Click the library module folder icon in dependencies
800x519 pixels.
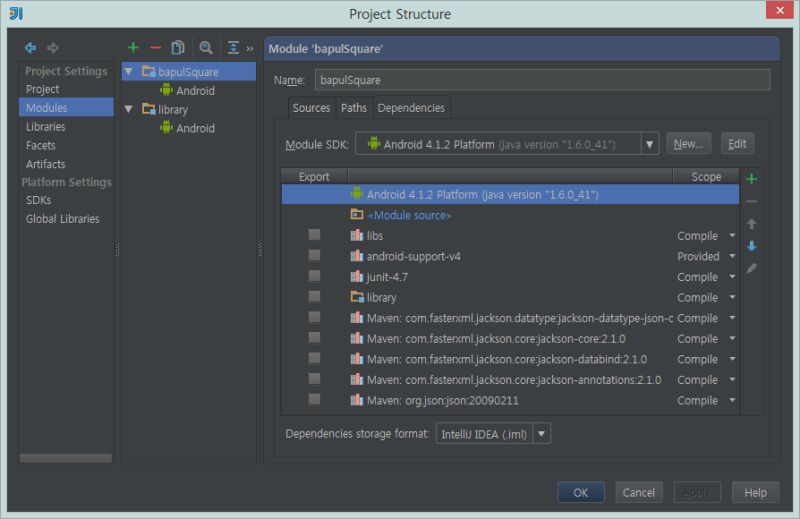click(357, 296)
